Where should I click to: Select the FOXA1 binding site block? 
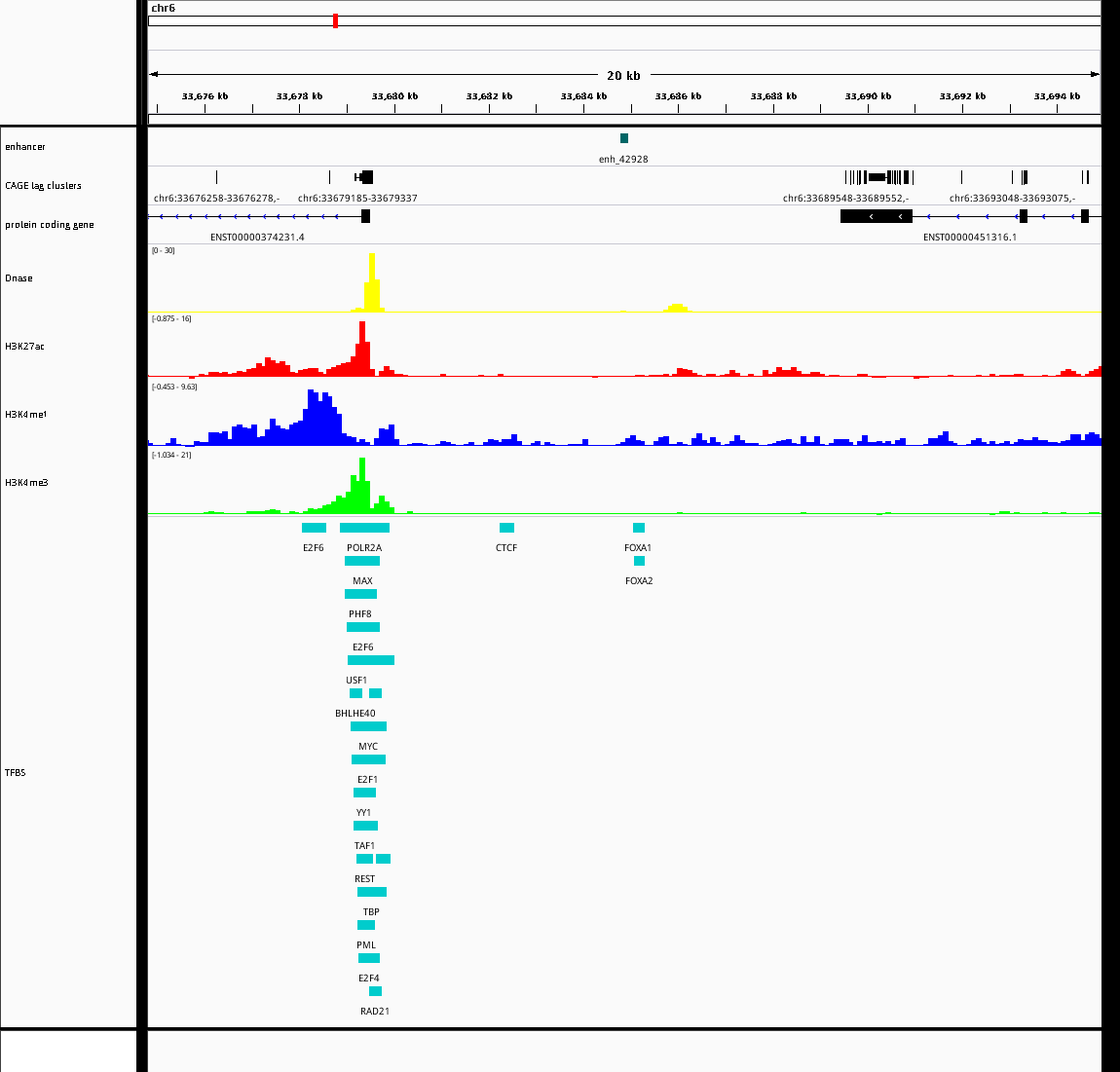(x=639, y=528)
